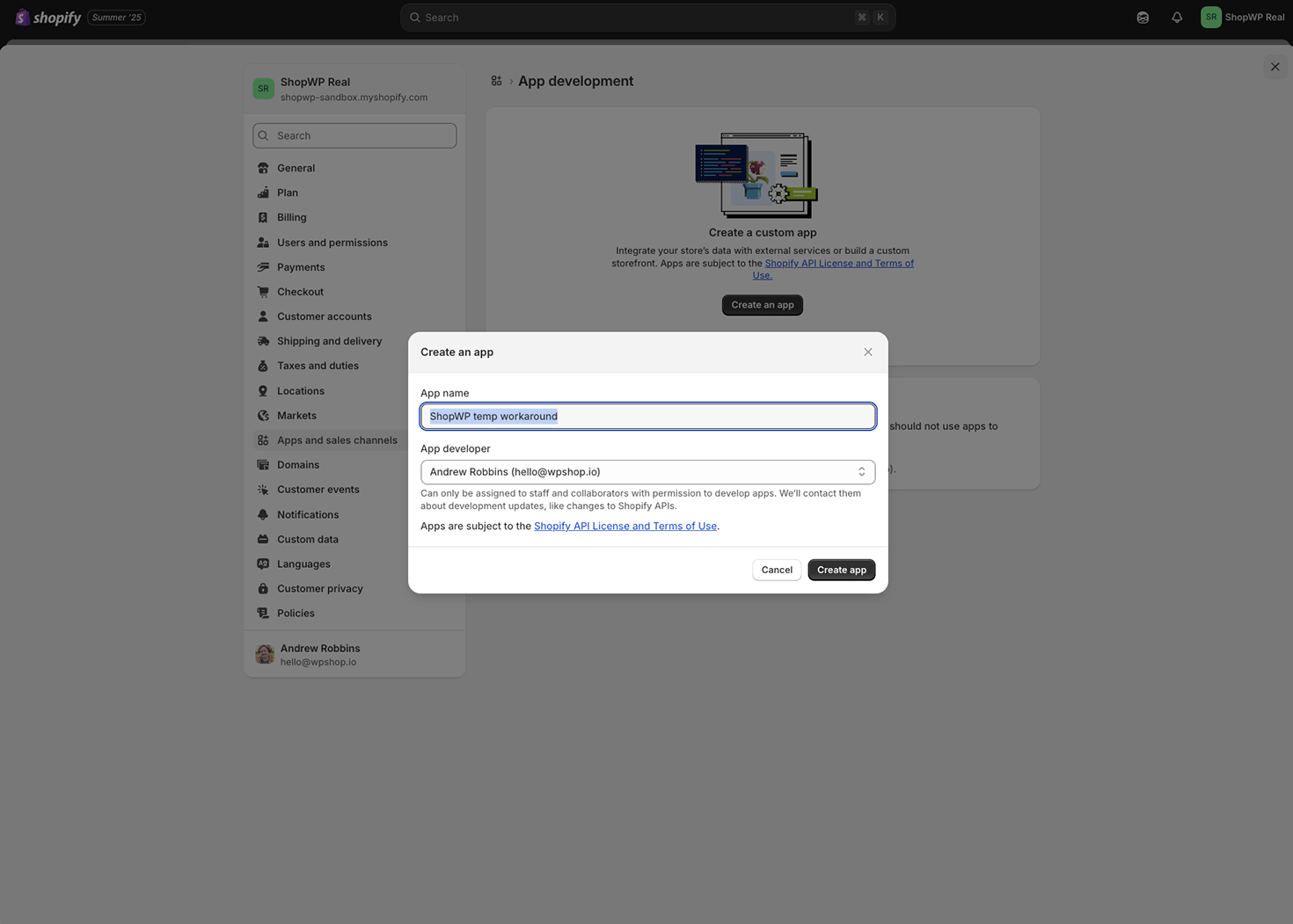The image size is (1293, 924).
Task: Click the Customer privacy lock icon
Action: pos(263,589)
